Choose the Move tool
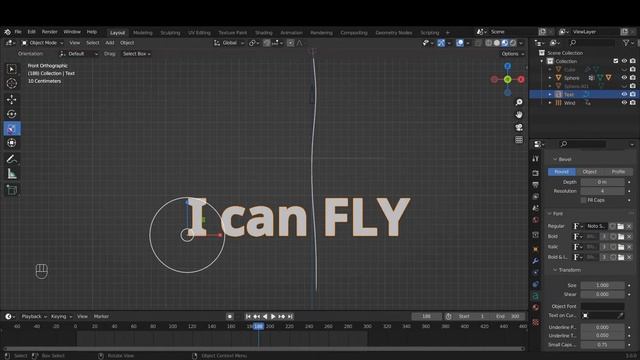 coord(11,99)
